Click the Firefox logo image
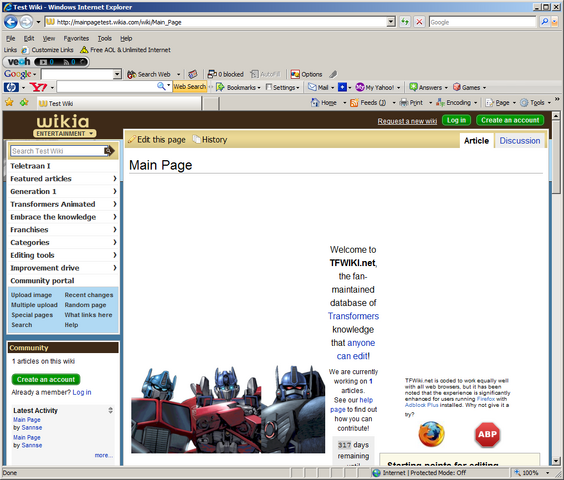Image resolution: width=564 pixels, height=480 pixels. [x=431, y=434]
